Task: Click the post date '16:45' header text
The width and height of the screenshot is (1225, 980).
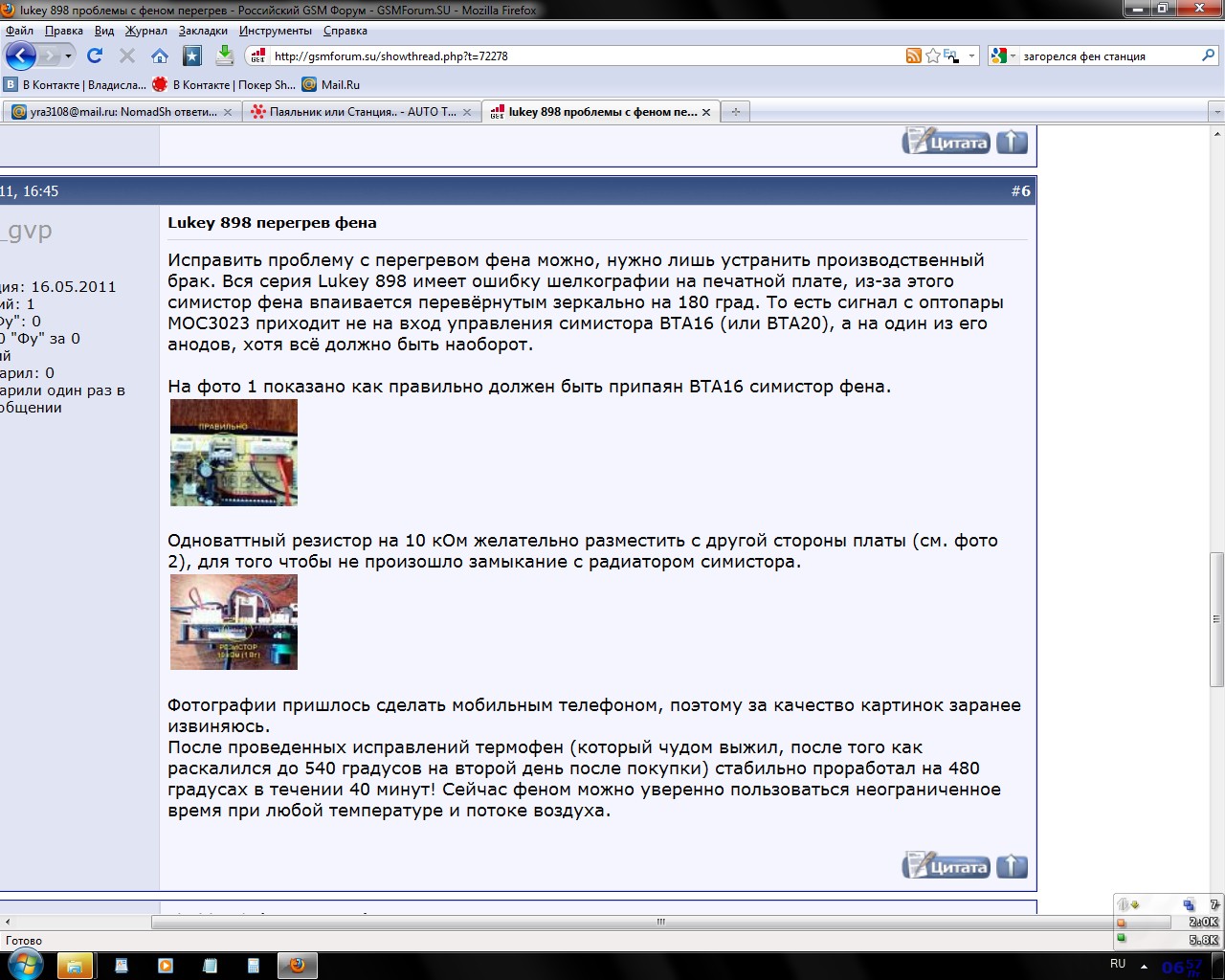Action: 41,191
